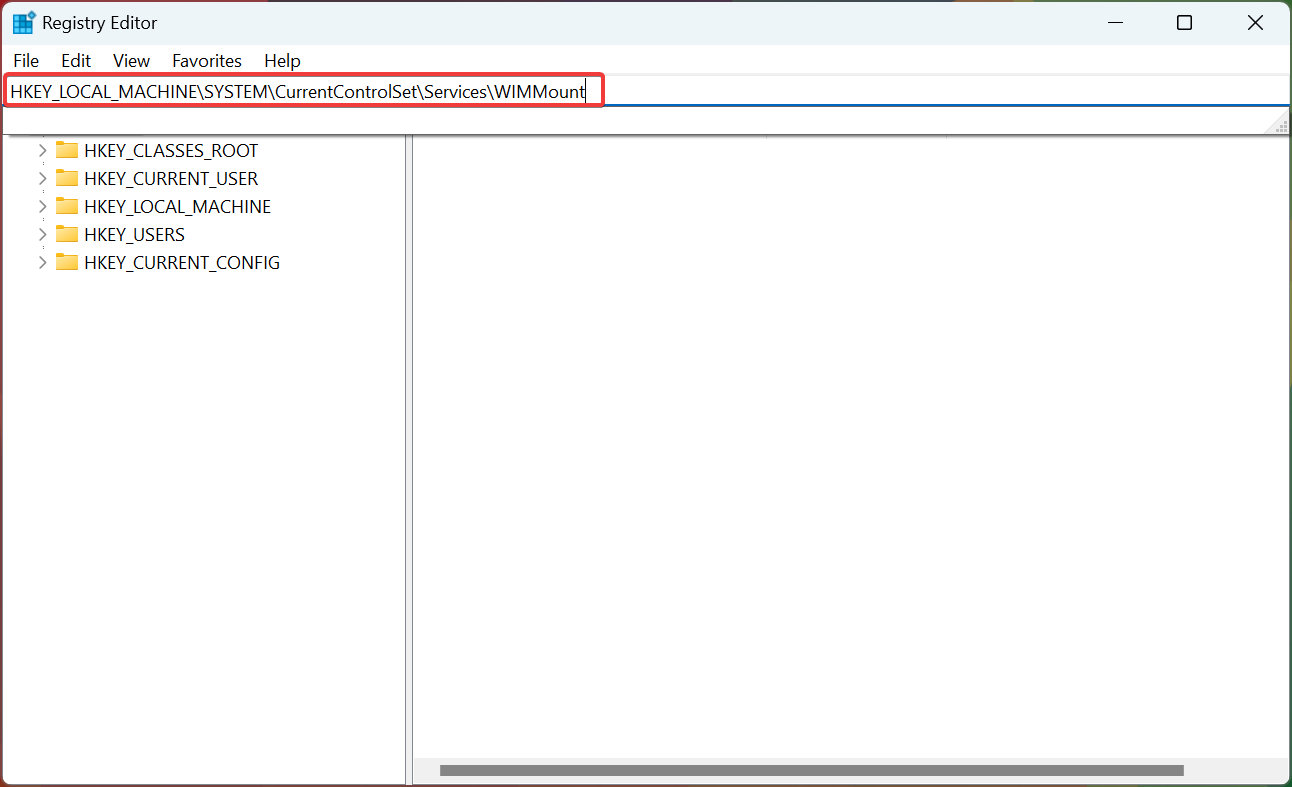
Task: Select the HKEY_CLASSES_ROOT key label
Action: [171, 151]
